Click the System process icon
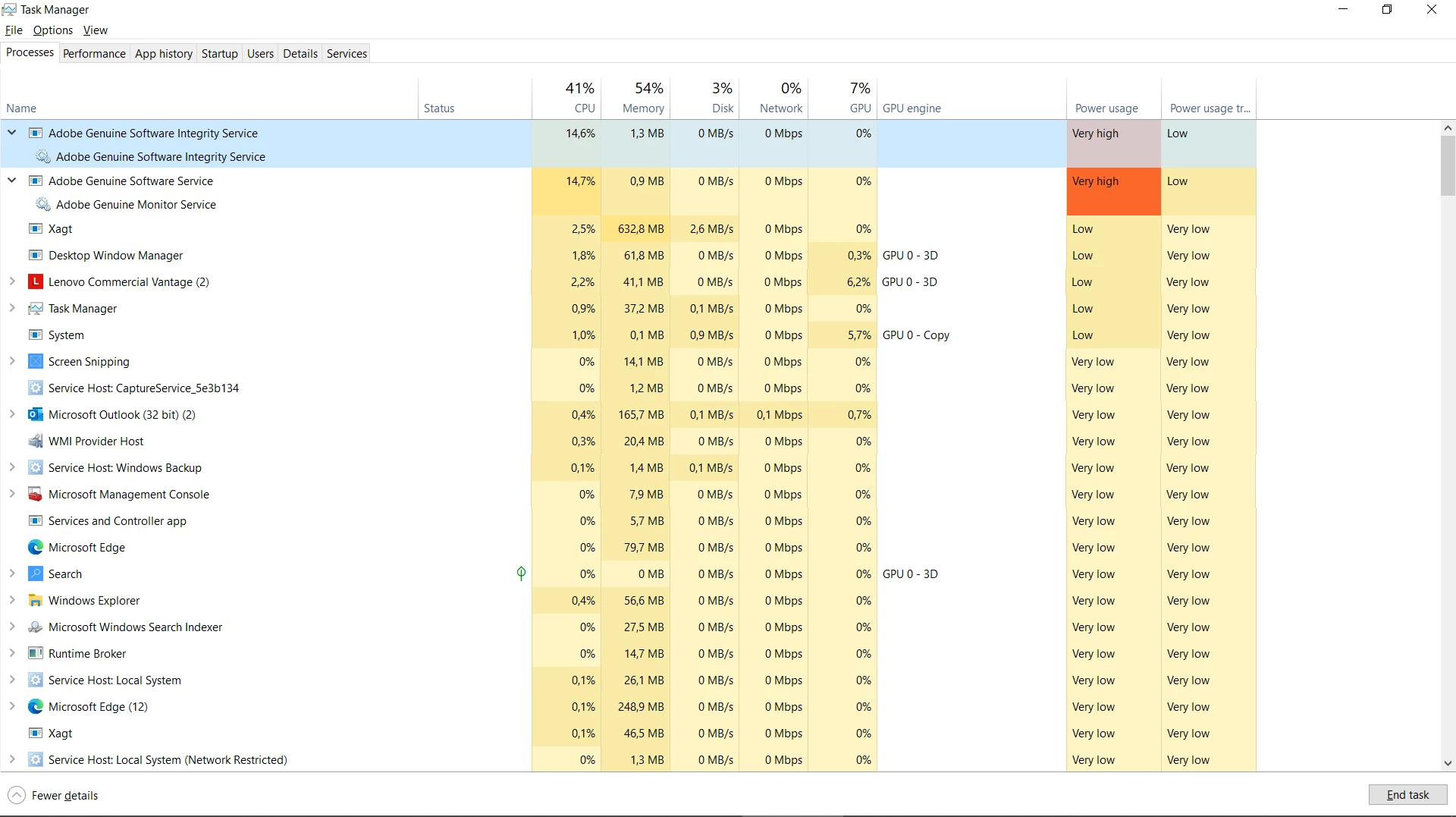Screen dimensions: 1456x817 tap(35, 335)
